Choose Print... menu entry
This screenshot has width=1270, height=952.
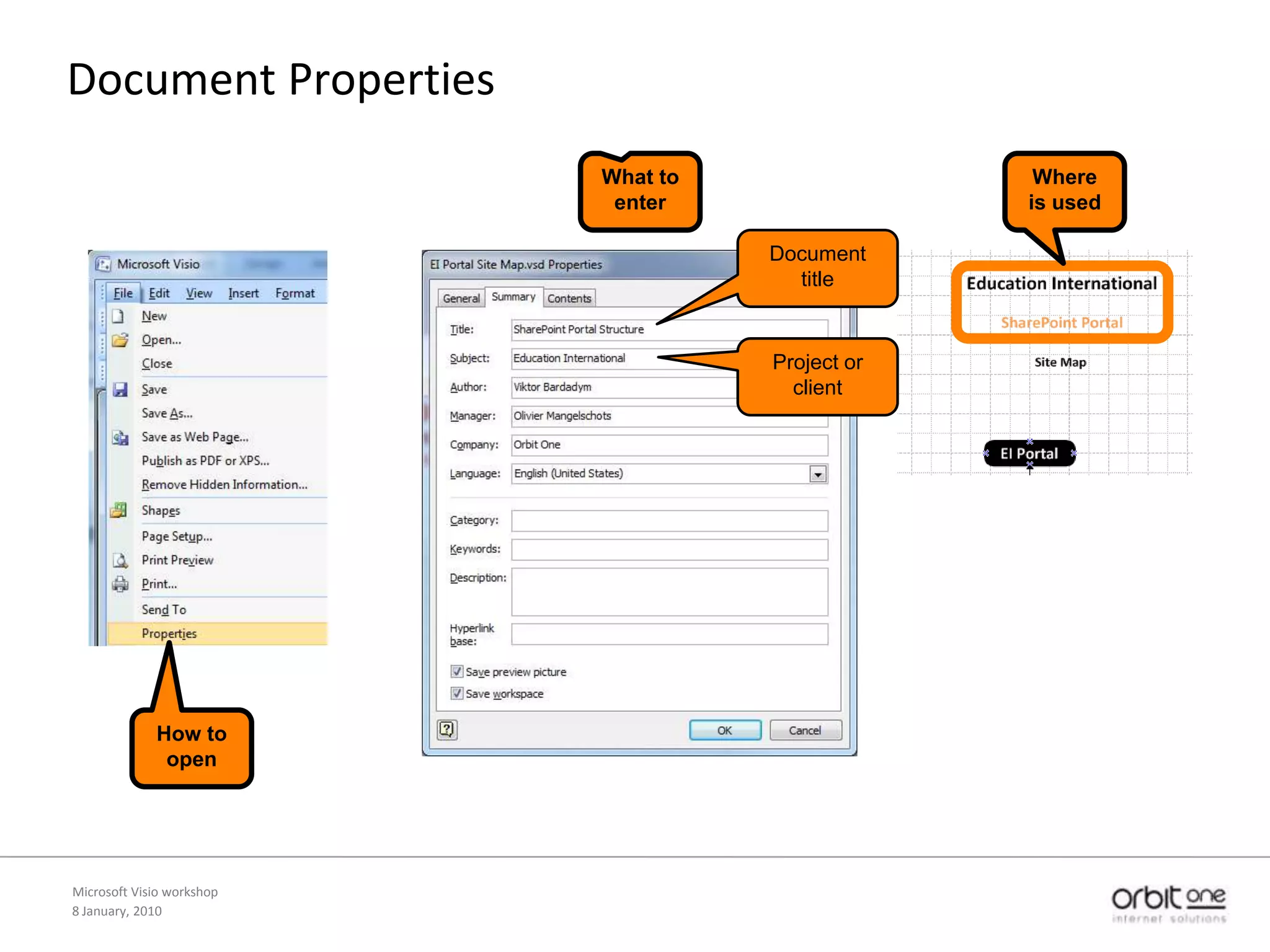pos(217,584)
